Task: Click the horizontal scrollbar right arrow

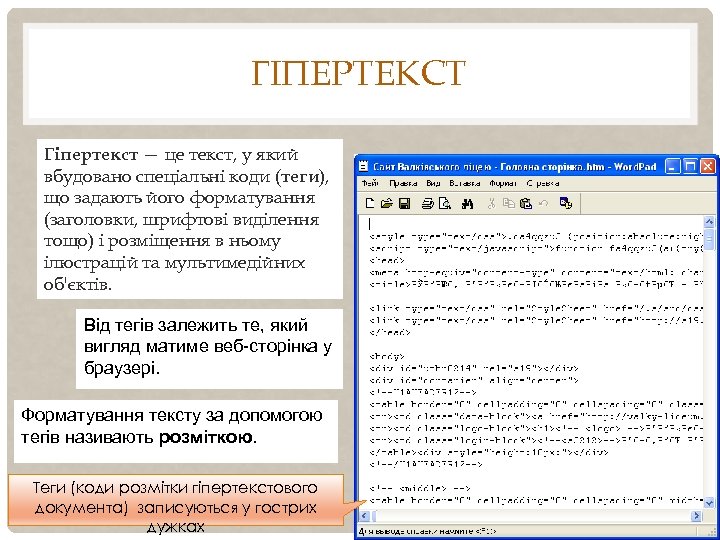Action: pos(696,516)
